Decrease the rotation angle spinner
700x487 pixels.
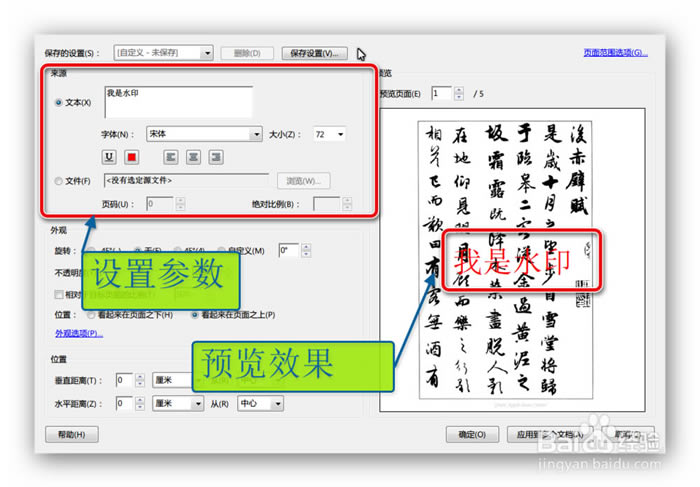tap(306, 254)
